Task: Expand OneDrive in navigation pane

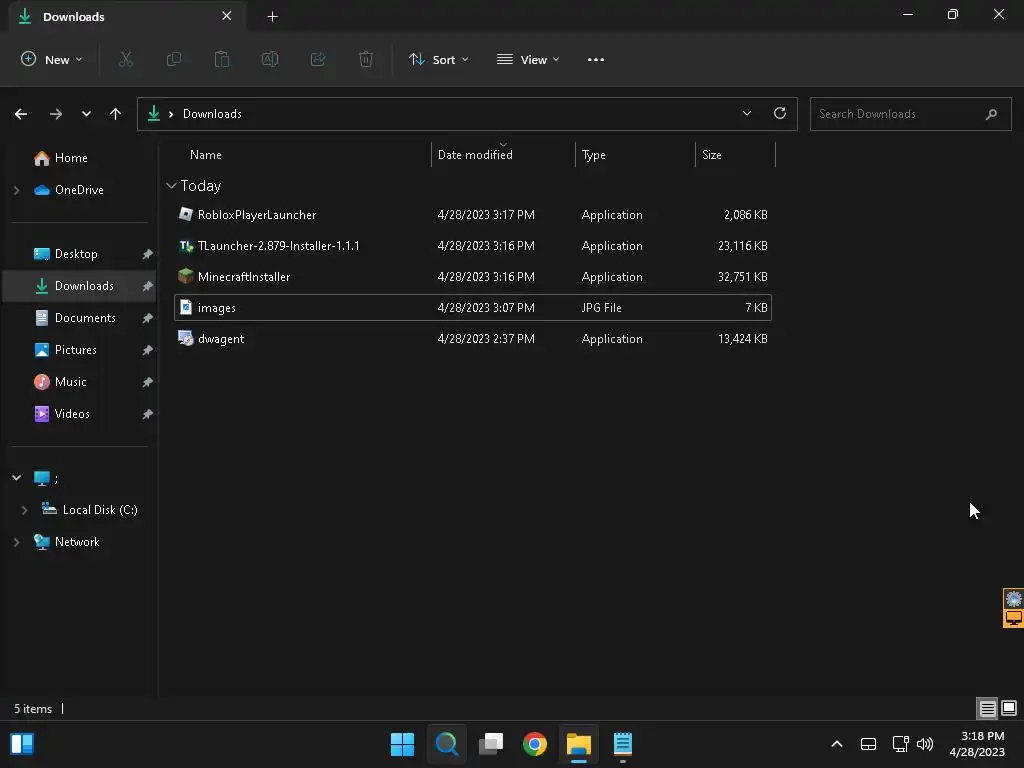Action: click(16, 190)
